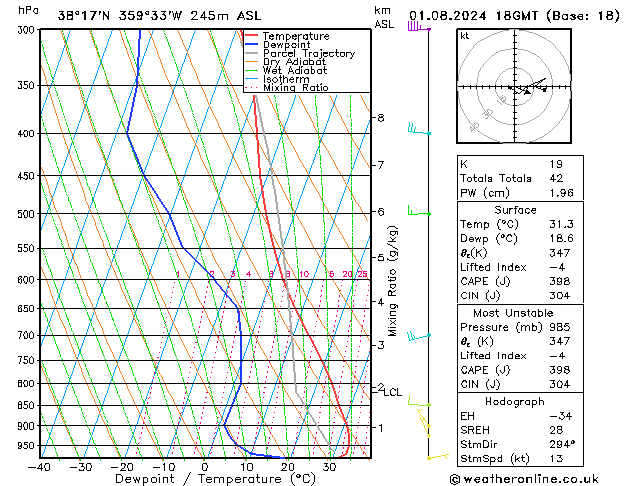
Task: Click the Most Unstable CIN (J) row
Action: 520,384
